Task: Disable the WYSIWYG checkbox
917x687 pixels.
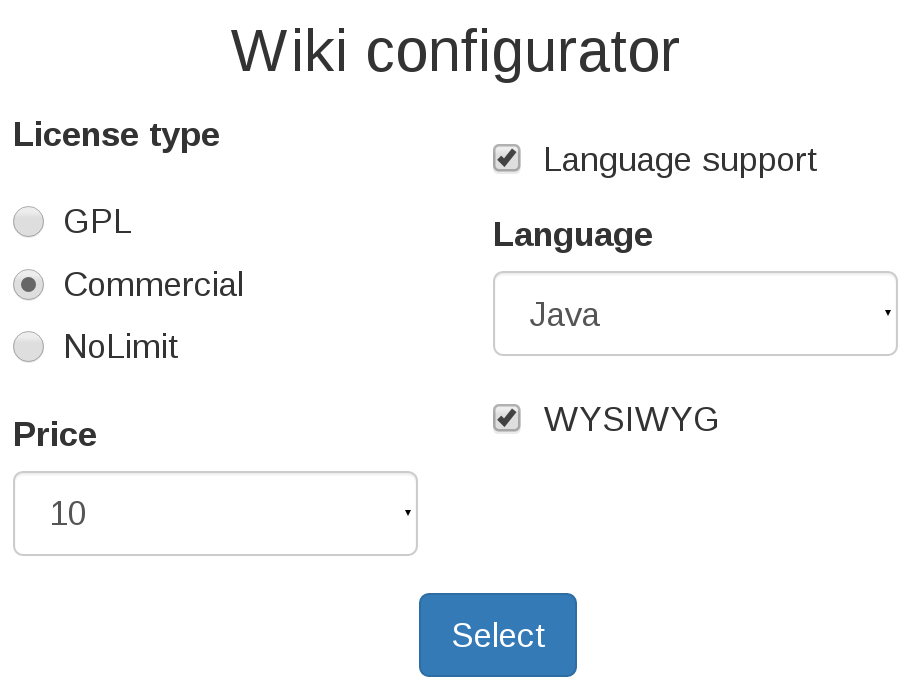Action: click(x=507, y=418)
